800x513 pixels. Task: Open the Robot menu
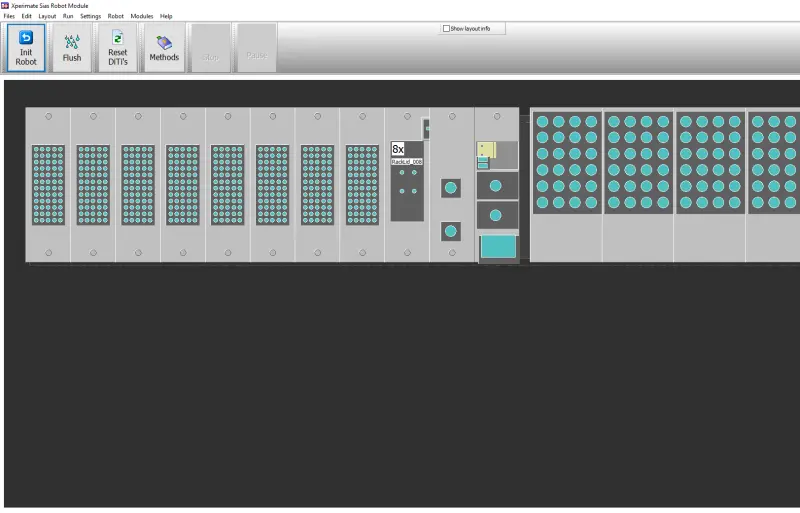pos(116,16)
